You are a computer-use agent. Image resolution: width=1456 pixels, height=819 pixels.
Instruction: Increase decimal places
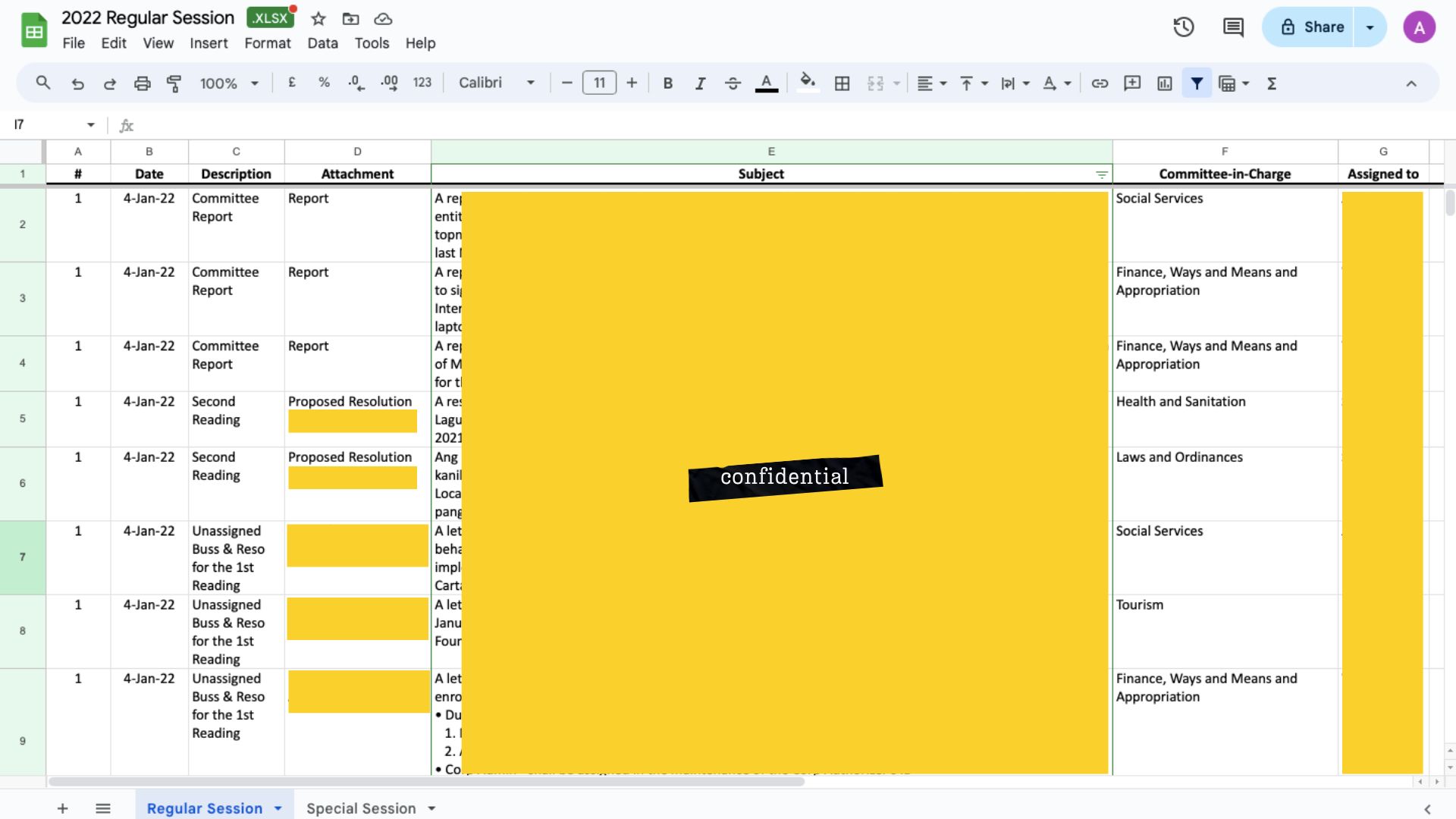[x=389, y=83]
